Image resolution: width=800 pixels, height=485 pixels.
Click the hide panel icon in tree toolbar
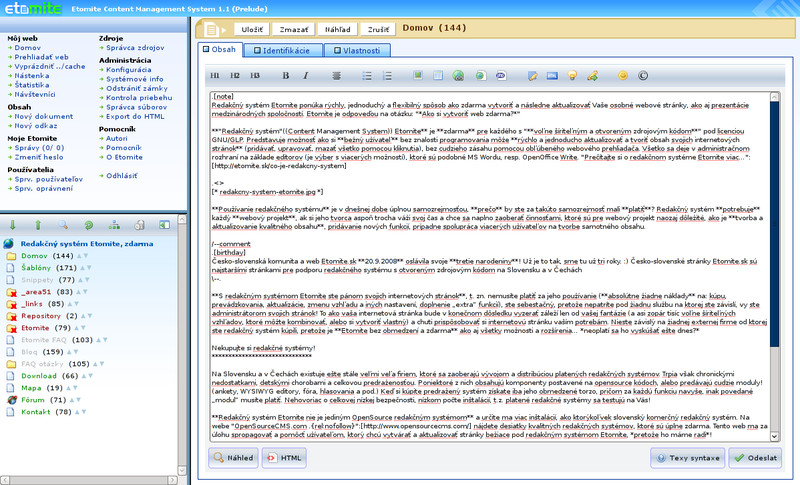point(164,225)
